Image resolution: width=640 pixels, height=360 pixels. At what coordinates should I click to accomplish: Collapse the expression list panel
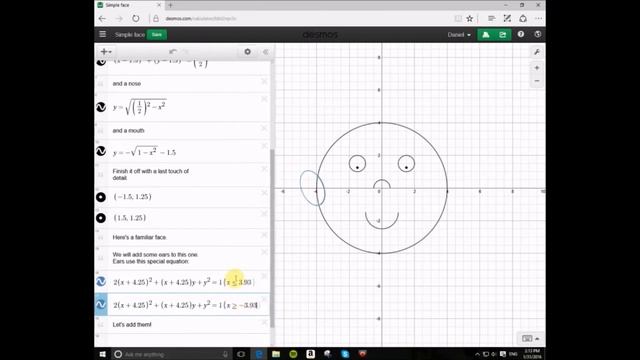pyautogui.click(x=266, y=52)
